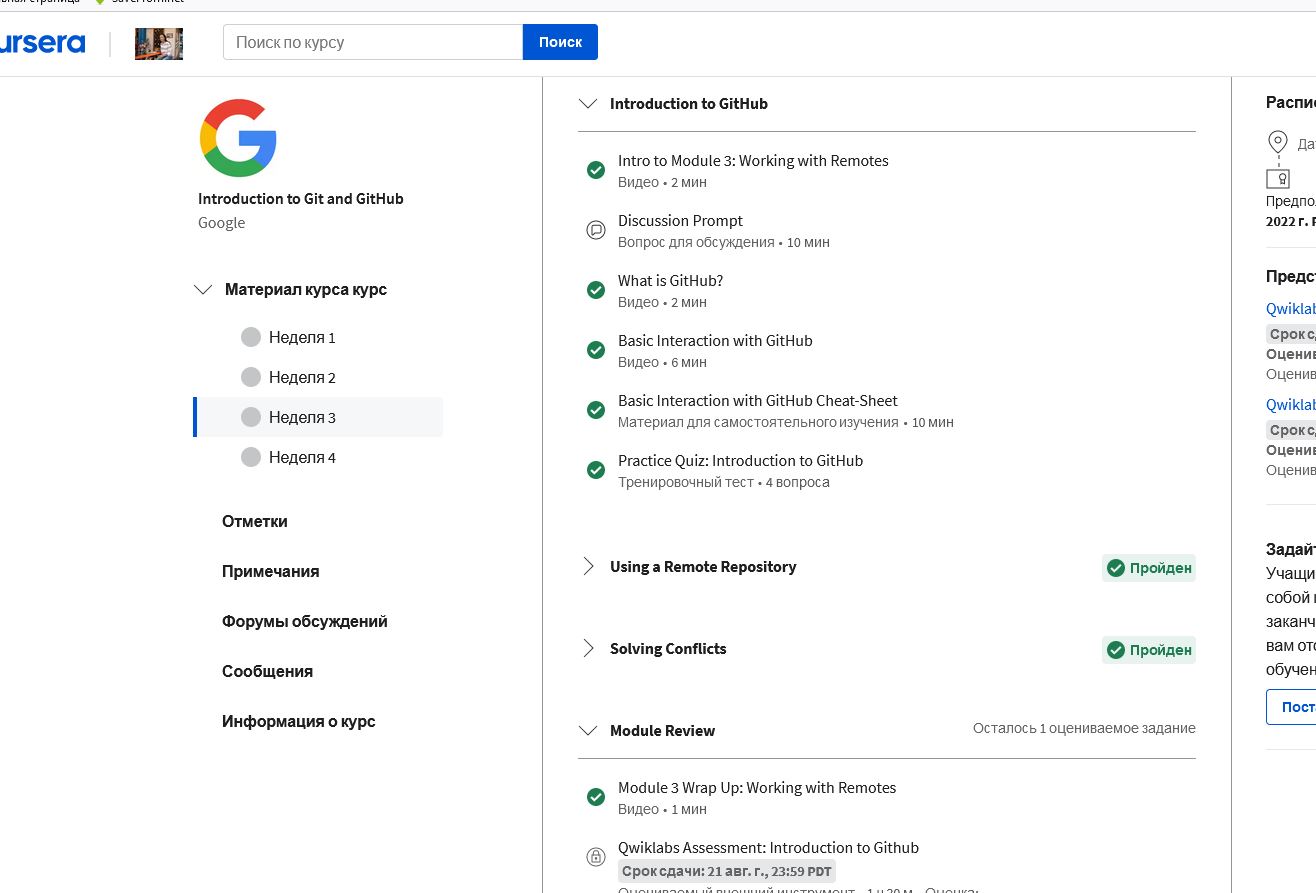Image resolution: width=1316 pixels, height=893 pixels.
Task: Click green checkmark next to What is GitHub?
Action: coord(596,290)
